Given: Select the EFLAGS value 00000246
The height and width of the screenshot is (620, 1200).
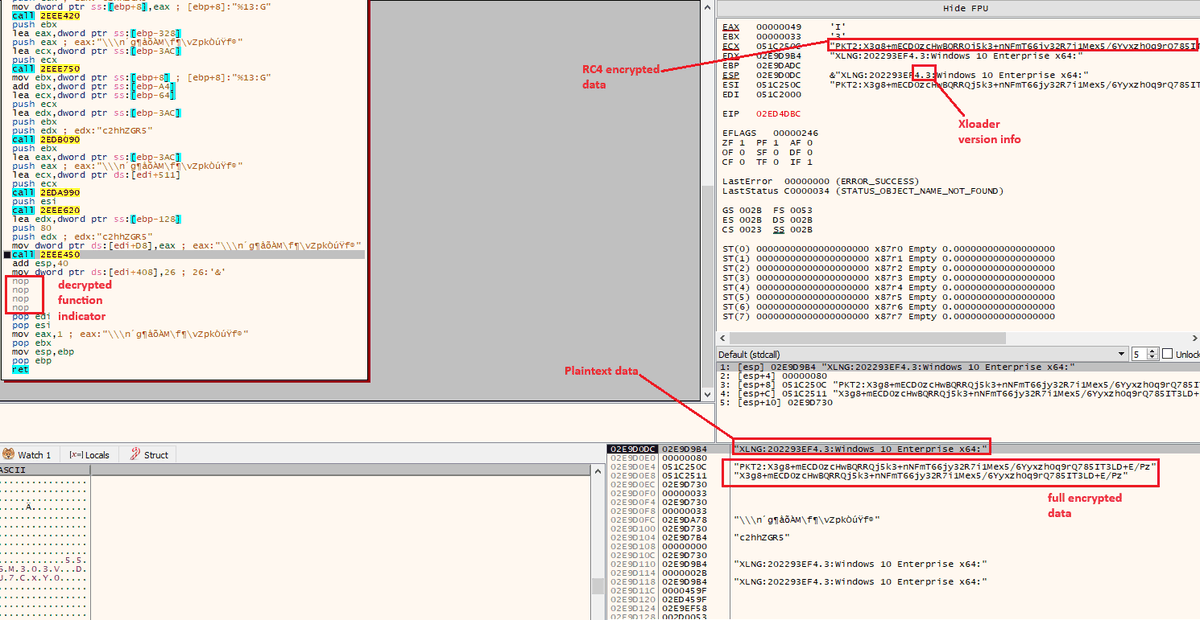Looking at the screenshot, I should 798,132.
